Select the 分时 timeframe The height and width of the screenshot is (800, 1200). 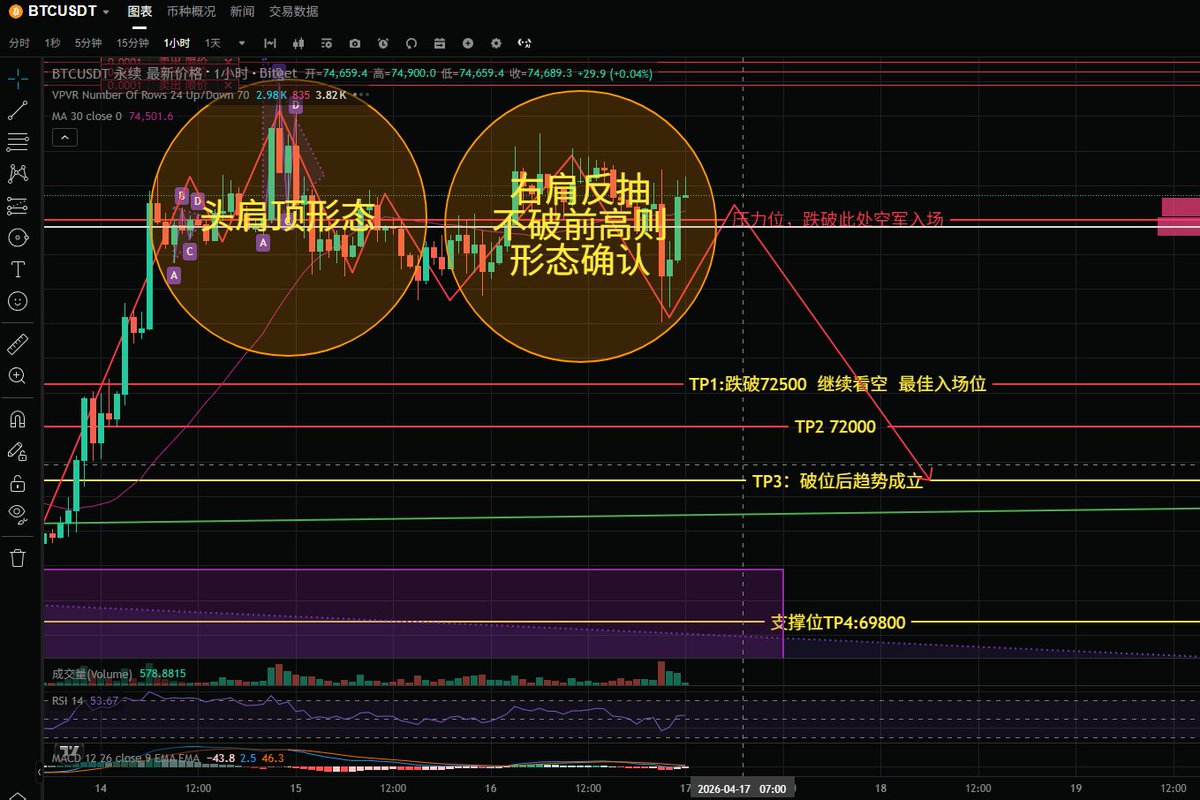pos(19,43)
